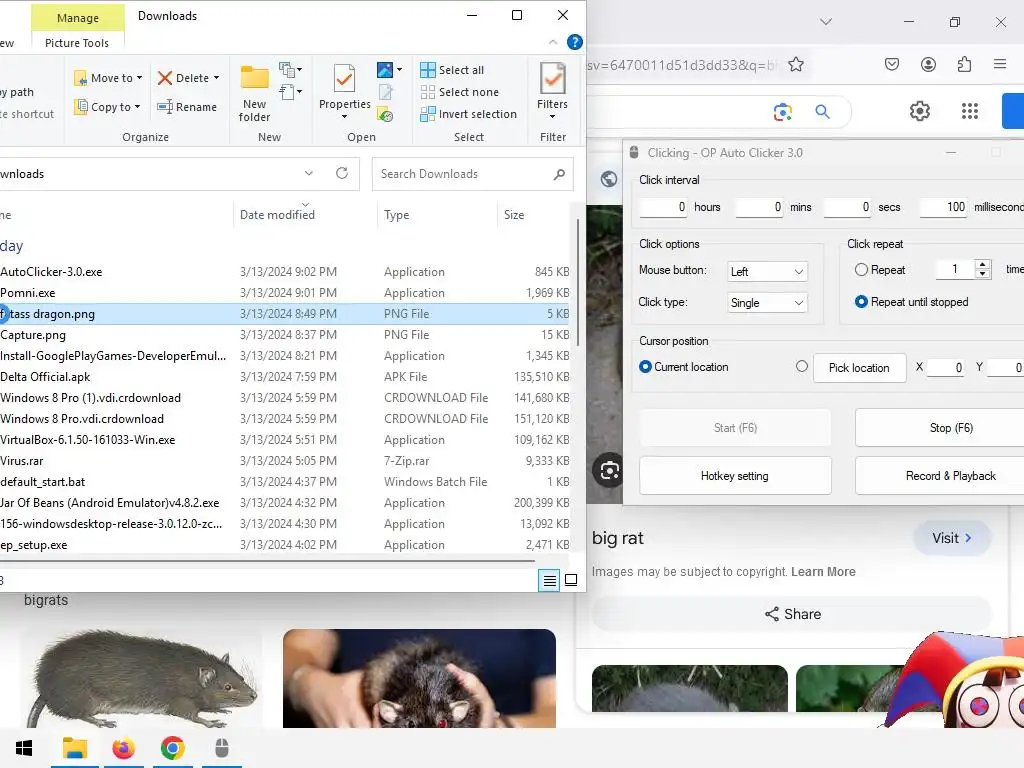This screenshot has width=1024, height=768.
Task: Click the milliseconds interval field
Action: pyautogui.click(x=943, y=207)
